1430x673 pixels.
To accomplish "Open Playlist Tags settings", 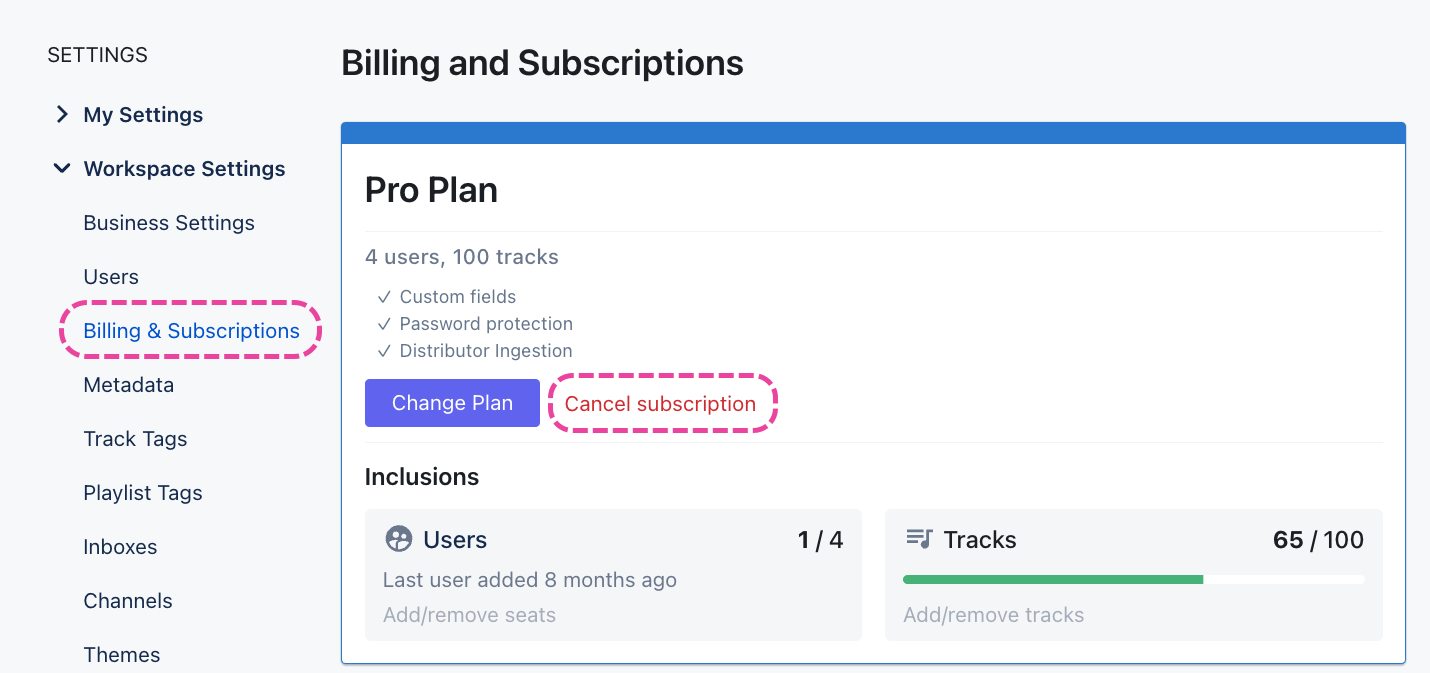I will [143, 493].
